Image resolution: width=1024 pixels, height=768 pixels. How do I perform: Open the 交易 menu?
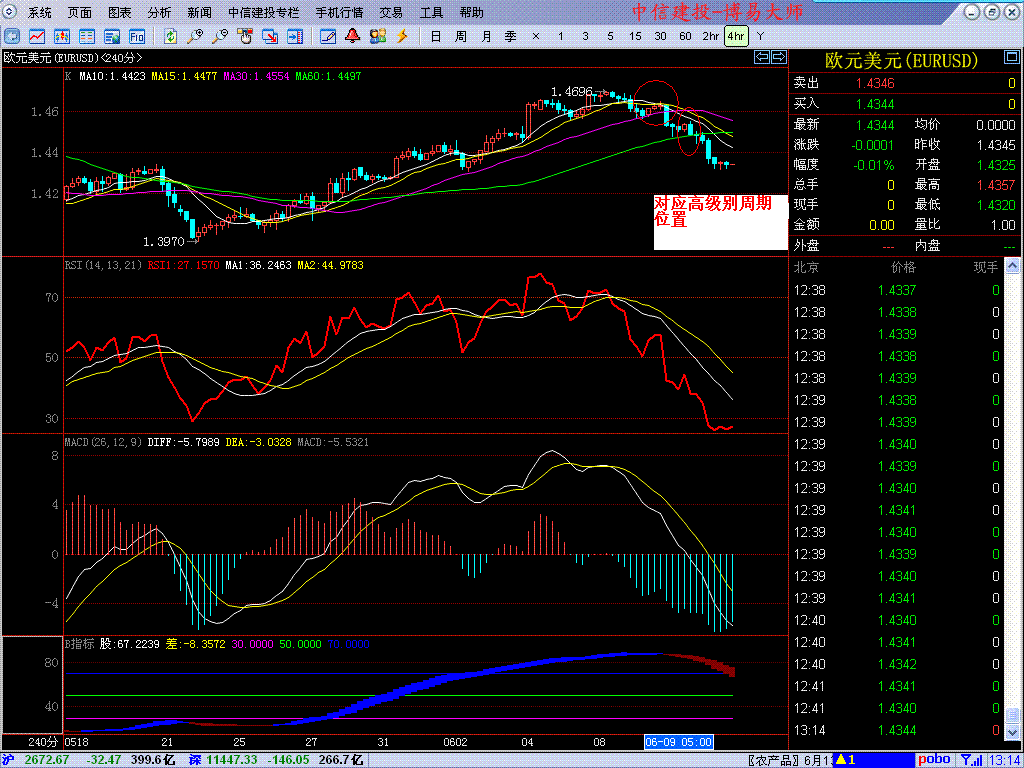click(x=392, y=12)
